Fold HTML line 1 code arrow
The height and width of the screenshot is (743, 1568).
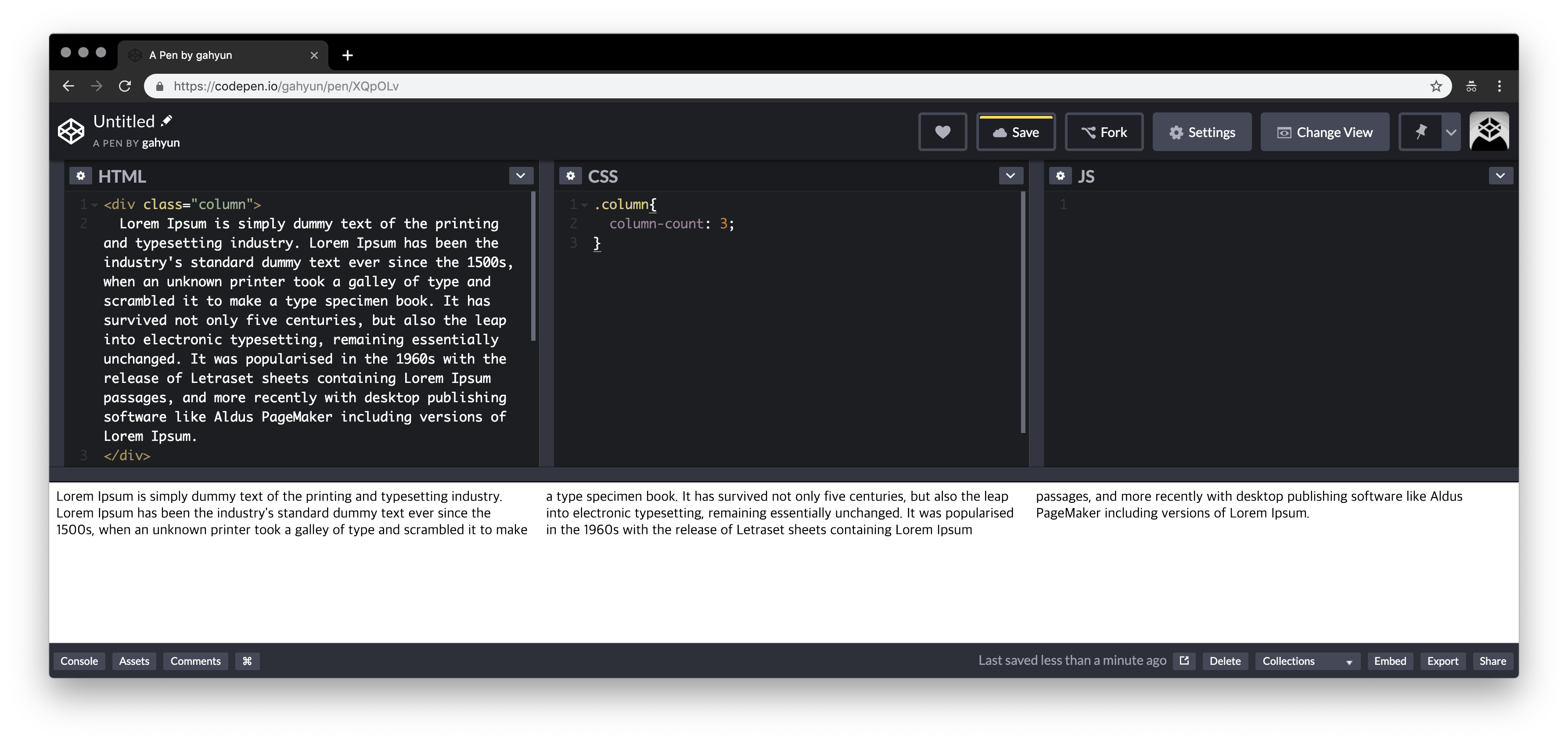coord(94,205)
